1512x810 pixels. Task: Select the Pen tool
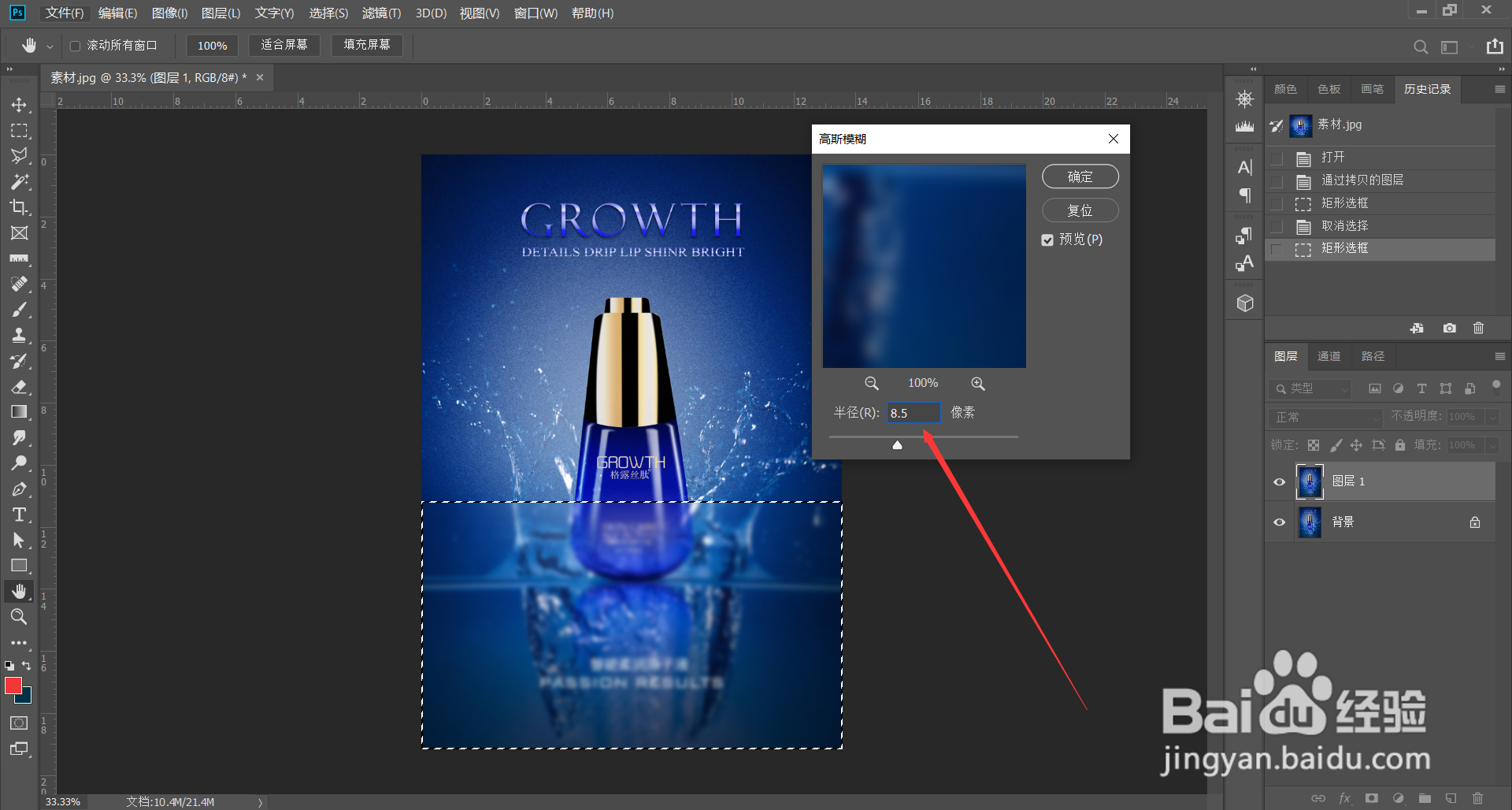pyautogui.click(x=19, y=489)
